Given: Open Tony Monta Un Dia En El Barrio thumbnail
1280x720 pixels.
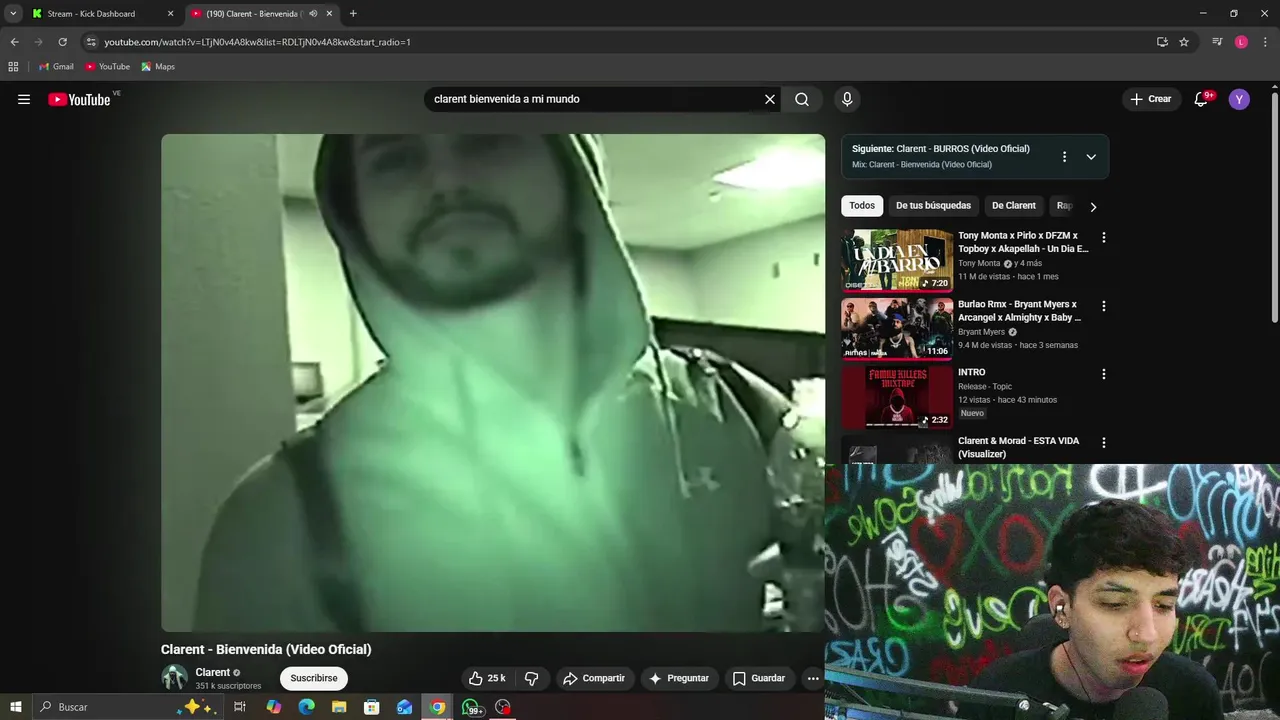Looking at the screenshot, I should click(x=897, y=260).
